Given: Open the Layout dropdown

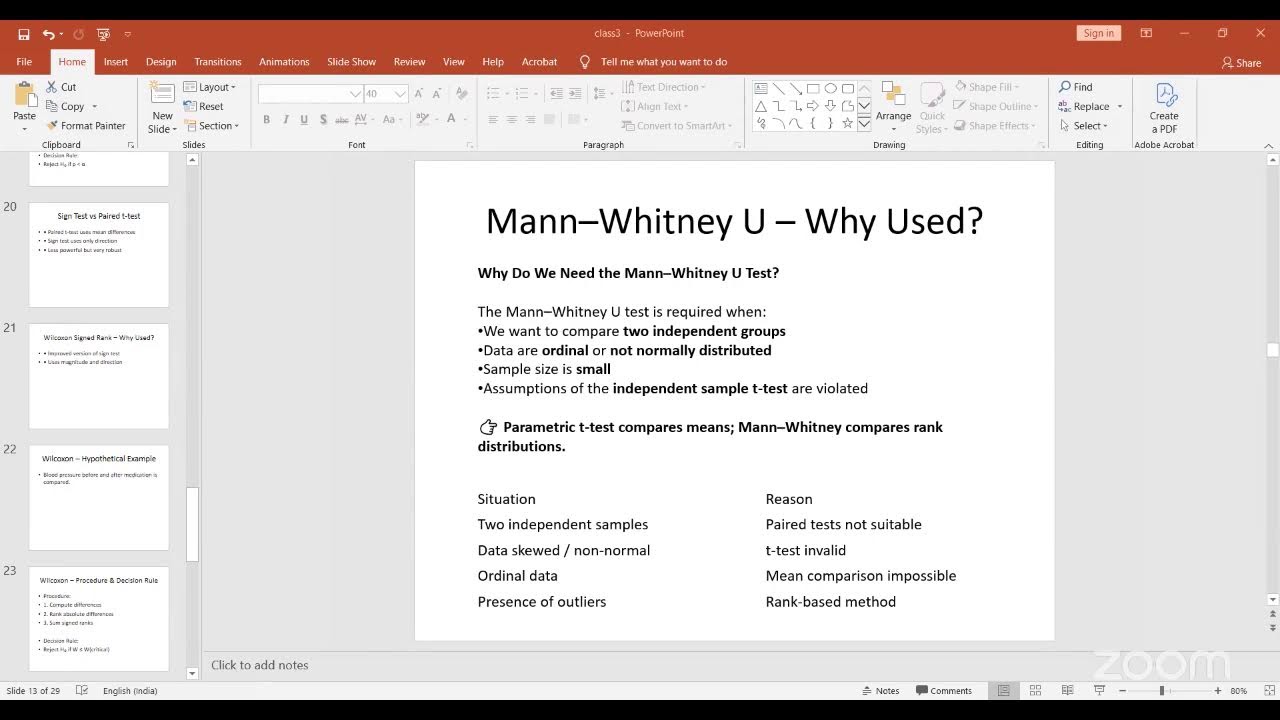Looking at the screenshot, I should click(x=210, y=87).
